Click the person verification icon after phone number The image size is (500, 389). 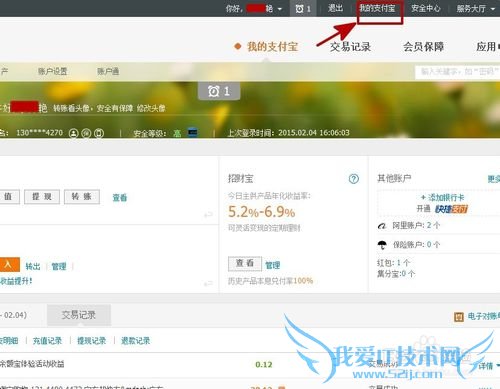[x=74, y=133]
